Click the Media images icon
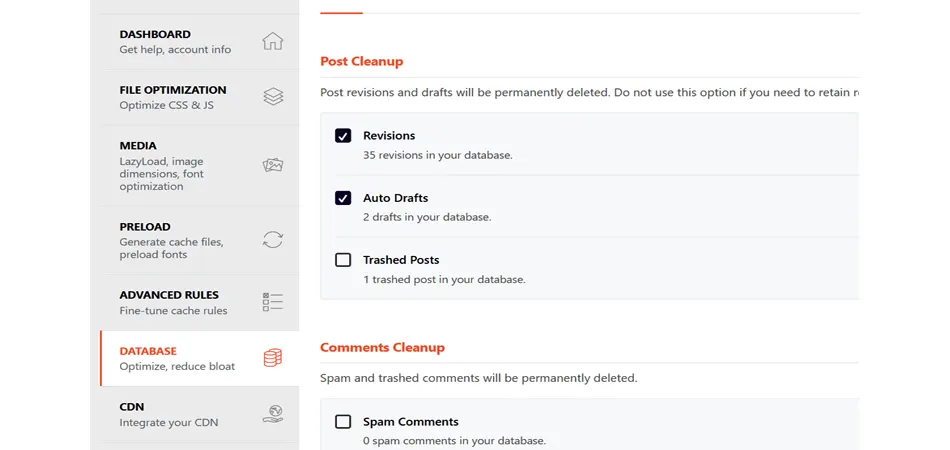Image resolution: width=950 pixels, height=450 pixels. [273, 165]
